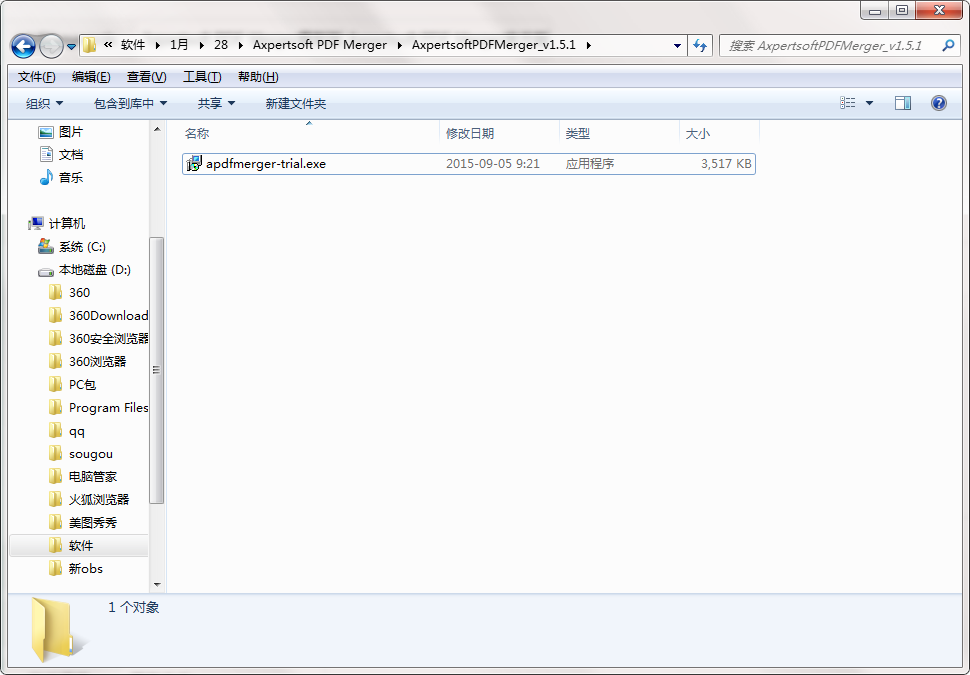The image size is (970, 675).
Task: Navigate to 软件 in the address bar
Action: coord(133,45)
